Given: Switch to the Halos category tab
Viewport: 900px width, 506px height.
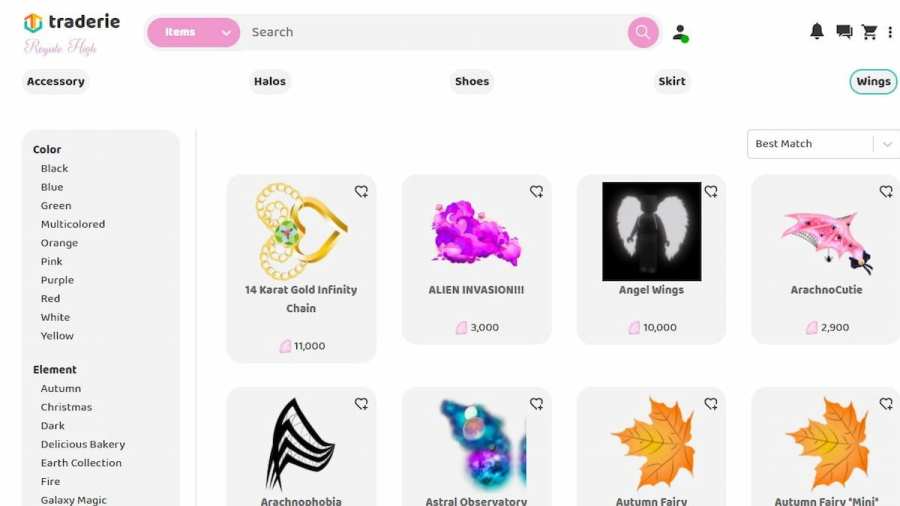Looking at the screenshot, I should (x=270, y=81).
